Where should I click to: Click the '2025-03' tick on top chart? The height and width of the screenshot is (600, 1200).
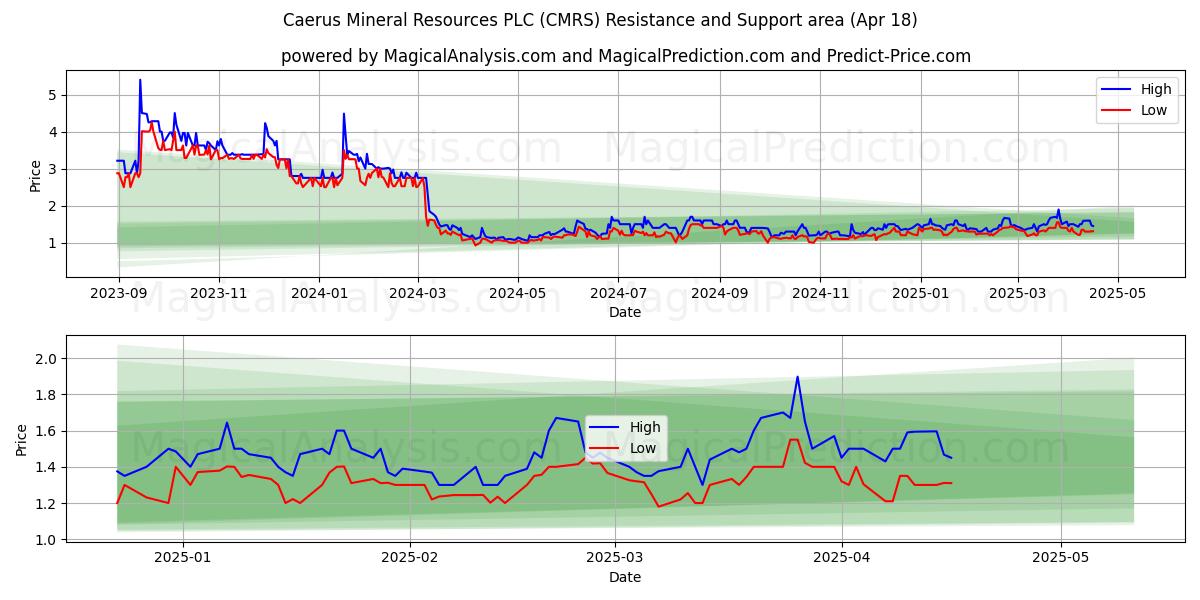tap(1017, 294)
